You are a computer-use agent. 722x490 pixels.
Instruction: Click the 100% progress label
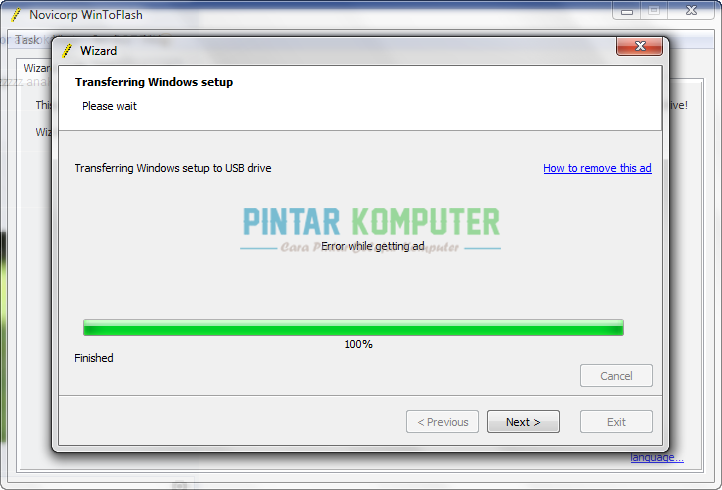coord(358,344)
